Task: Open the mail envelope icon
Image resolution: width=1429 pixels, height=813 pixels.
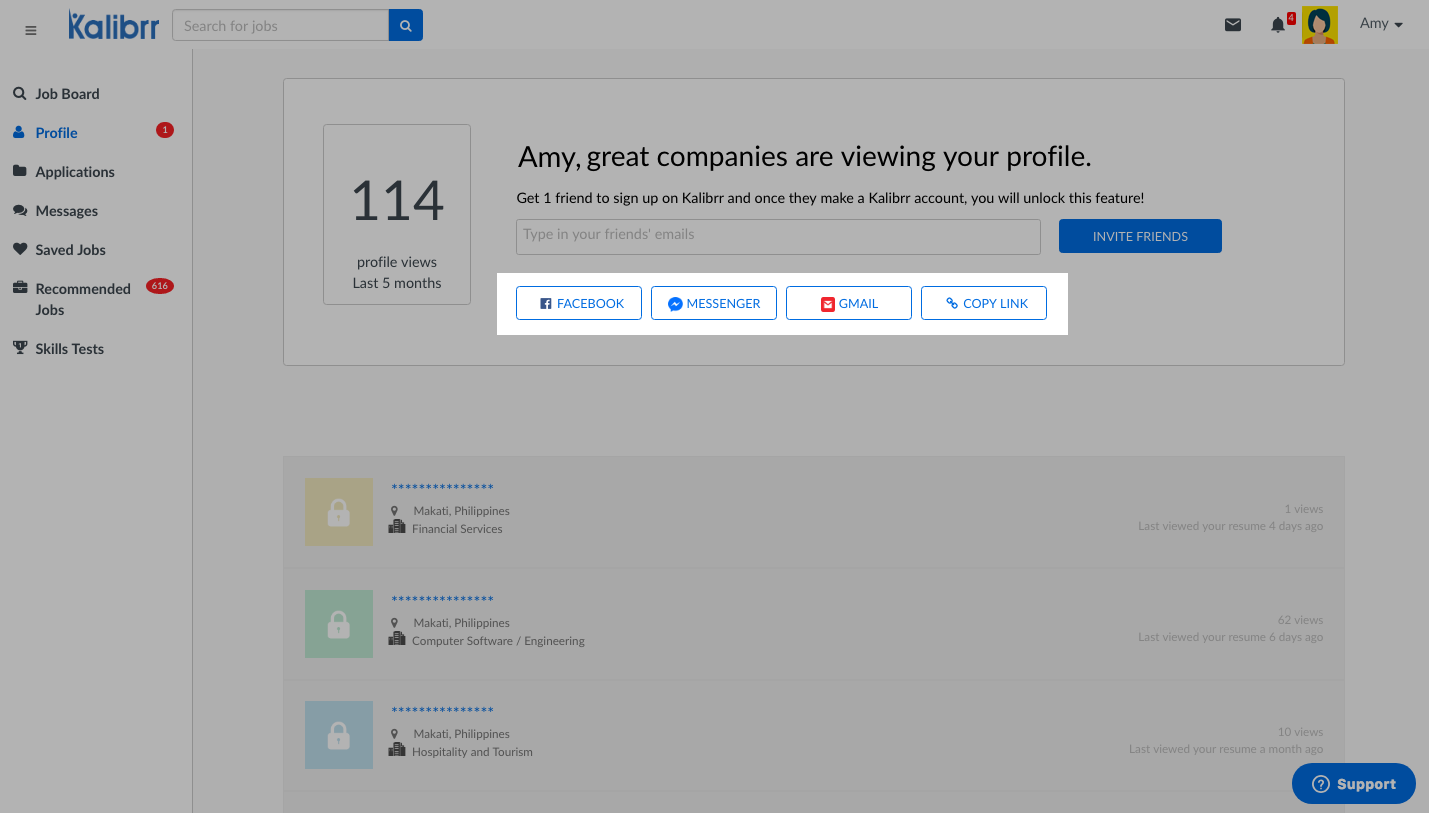Action: tap(1233, 25)
